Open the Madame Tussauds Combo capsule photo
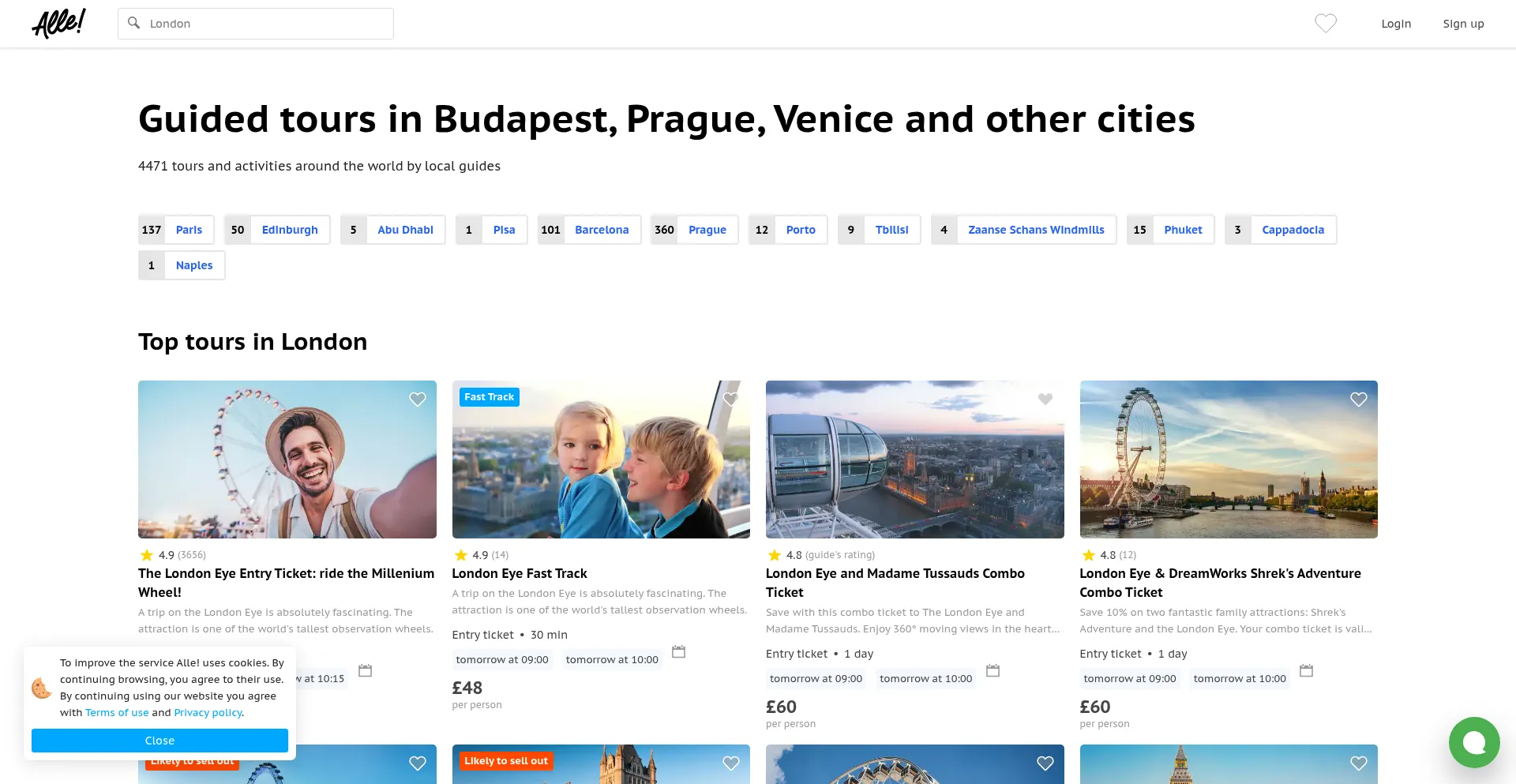 915,460
